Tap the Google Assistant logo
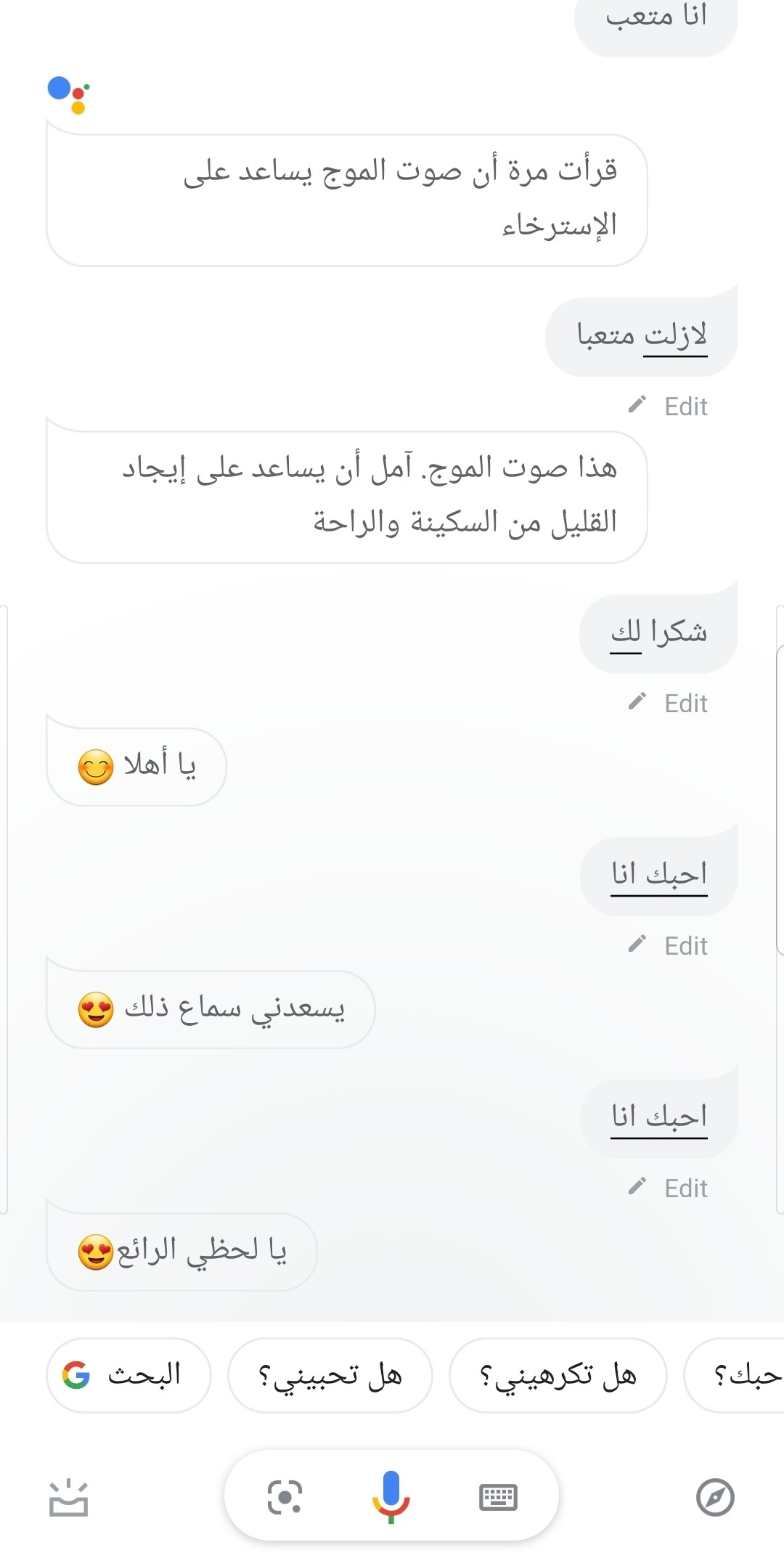The width and height of the screenshot is (784, 1566). click(69, 94)
